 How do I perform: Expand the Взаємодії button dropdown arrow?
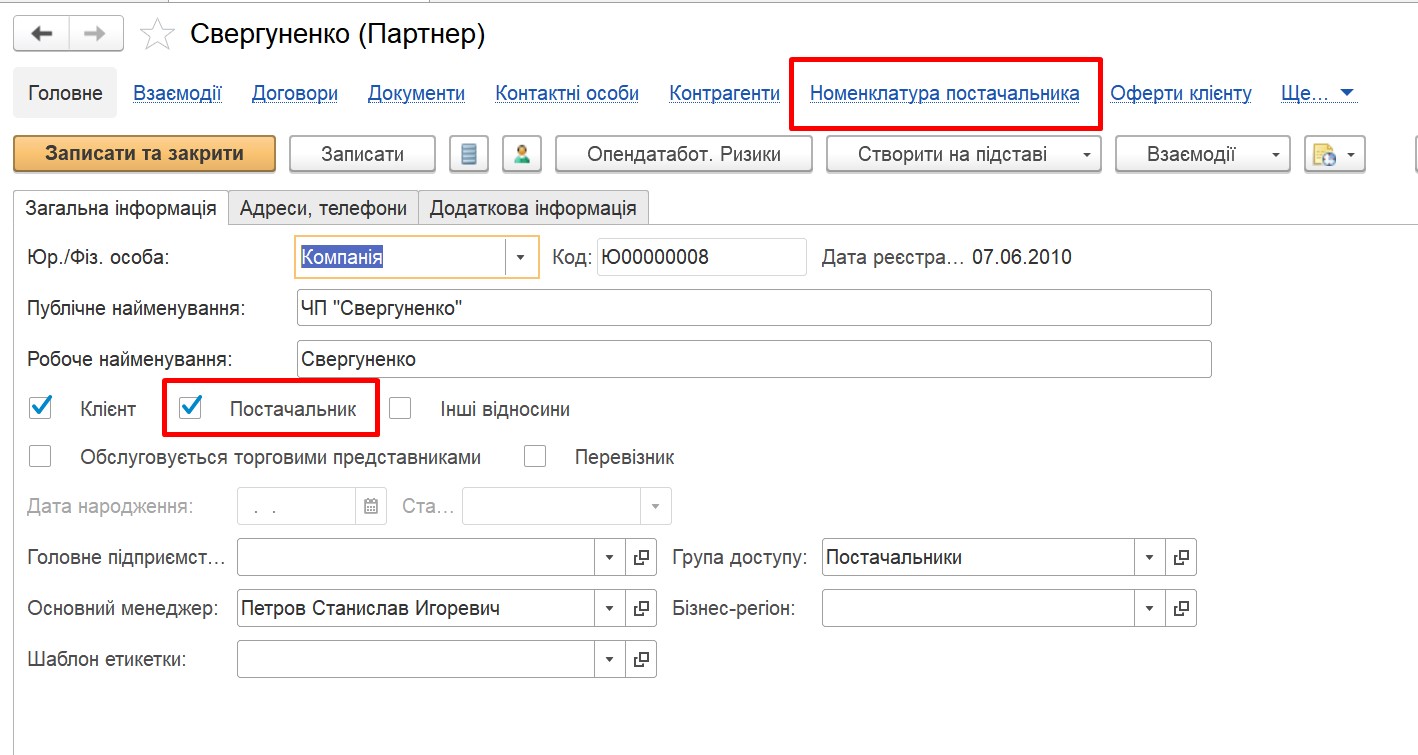(1276, 154)
